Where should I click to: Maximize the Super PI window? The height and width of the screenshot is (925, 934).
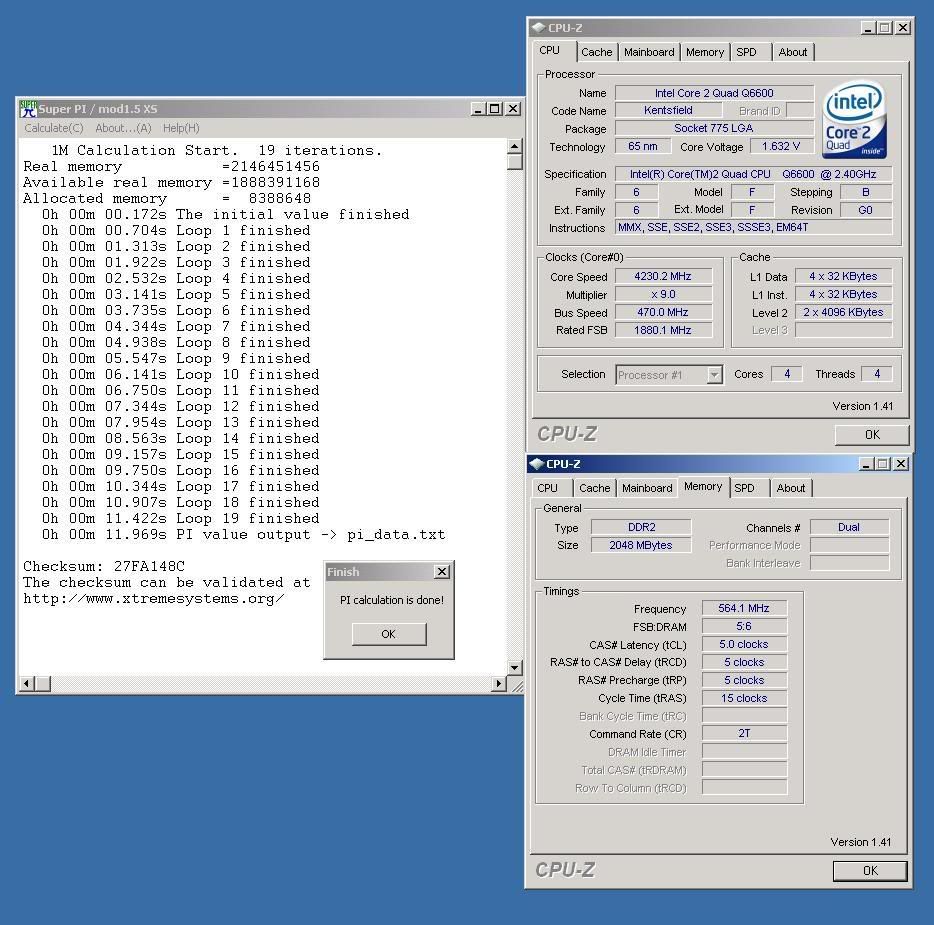point(494,109)
